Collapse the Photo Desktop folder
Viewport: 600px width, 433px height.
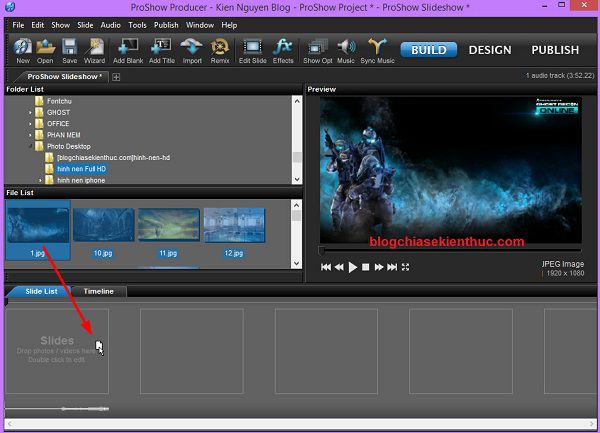click(x=30, y=147)
